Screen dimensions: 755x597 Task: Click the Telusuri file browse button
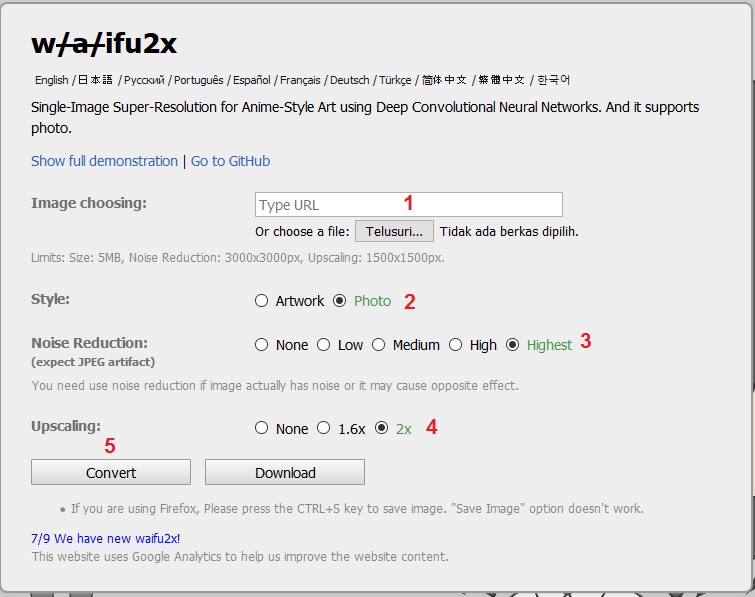[x=394, y=232]
